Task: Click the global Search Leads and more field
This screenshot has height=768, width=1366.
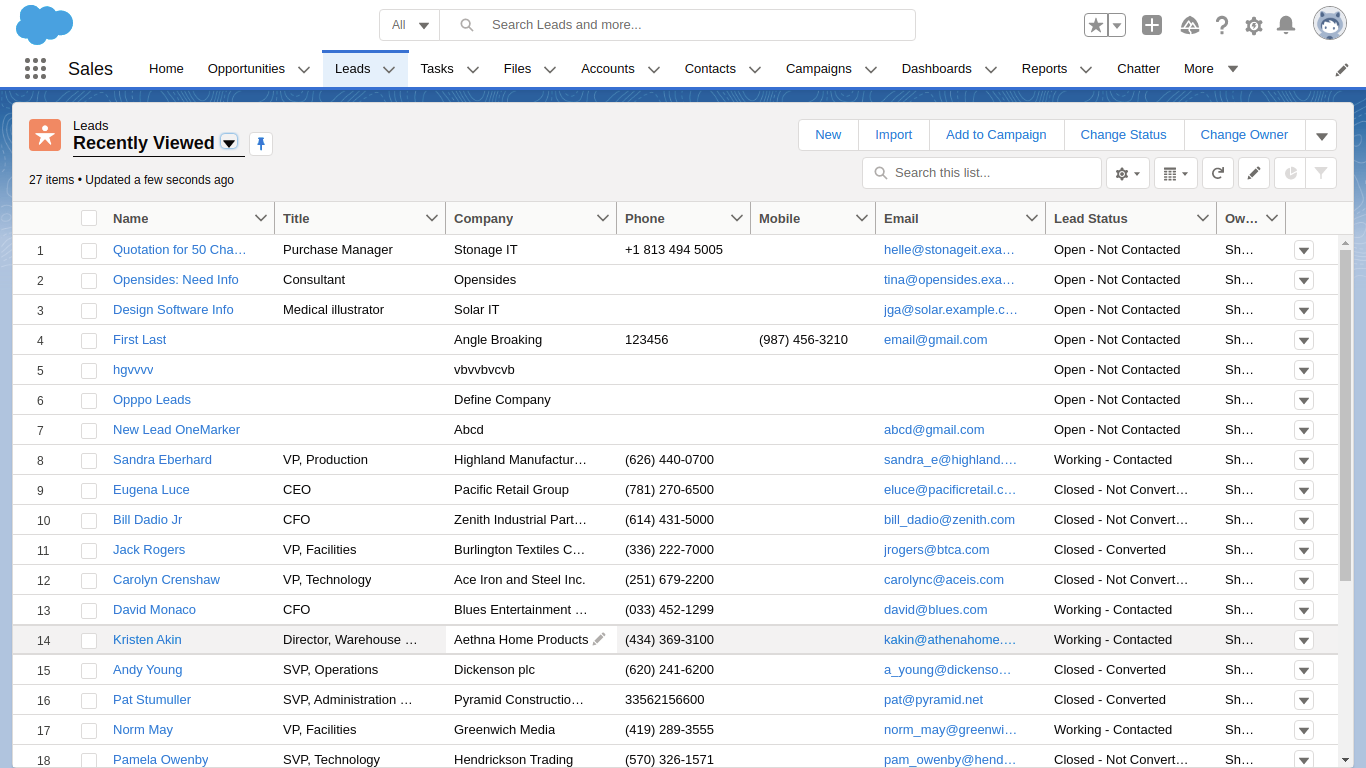Action: 678,25
